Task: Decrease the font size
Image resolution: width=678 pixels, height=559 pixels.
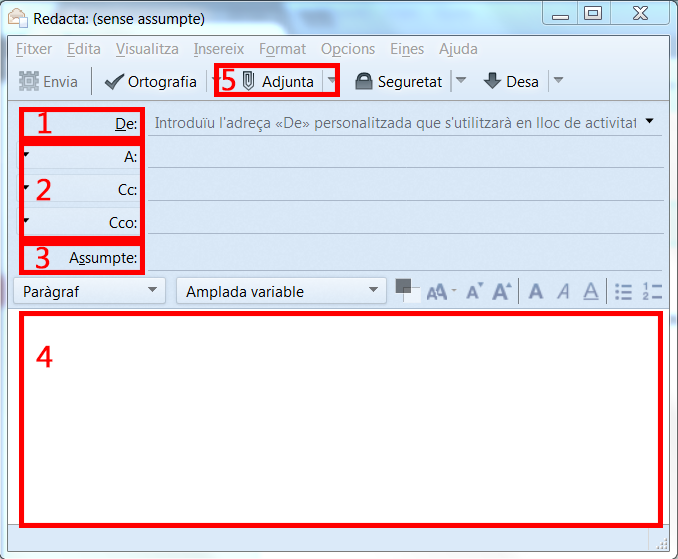Action: tap(475, 292)
